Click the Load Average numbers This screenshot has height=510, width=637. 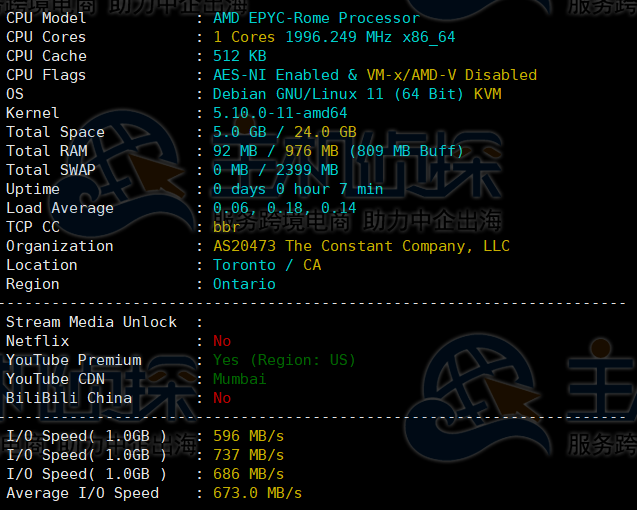[x=284, y=208]
